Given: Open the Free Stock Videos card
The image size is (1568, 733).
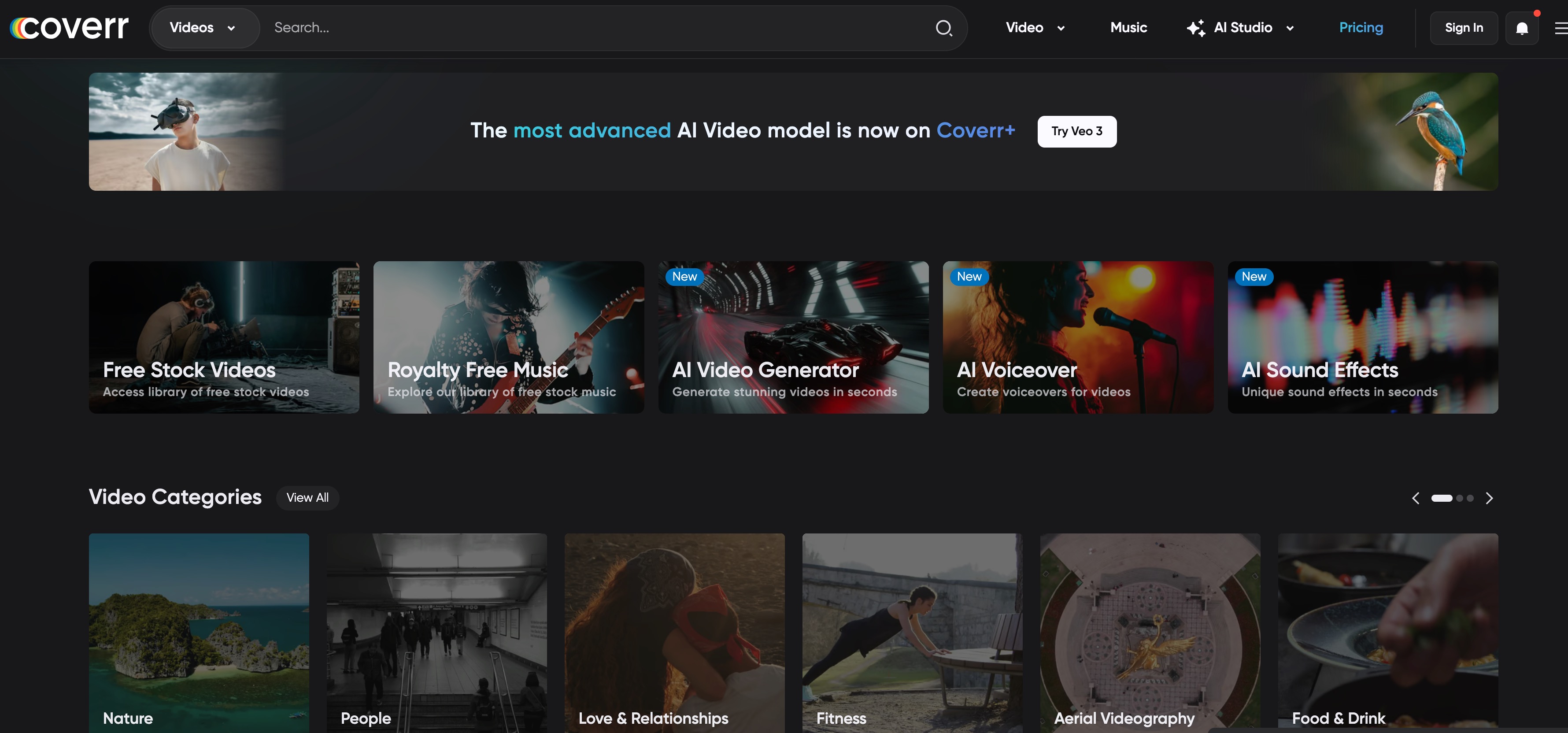Looking at the screenshot, I should coord(224,337).
